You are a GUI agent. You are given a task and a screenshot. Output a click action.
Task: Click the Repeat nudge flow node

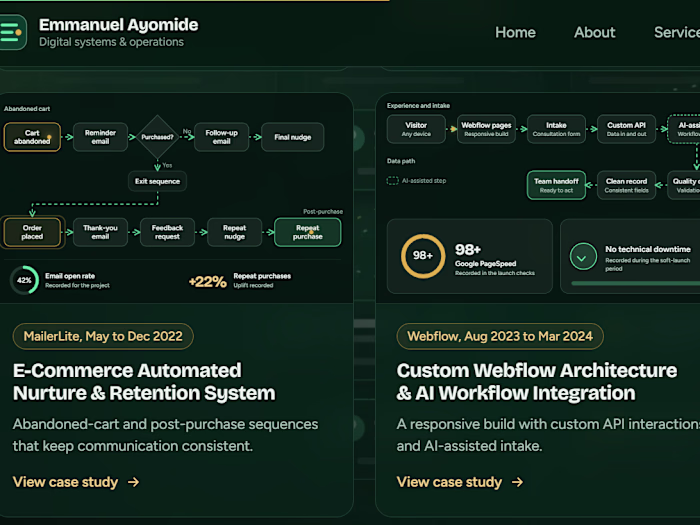pyautogui.click(x=234, y=232)
